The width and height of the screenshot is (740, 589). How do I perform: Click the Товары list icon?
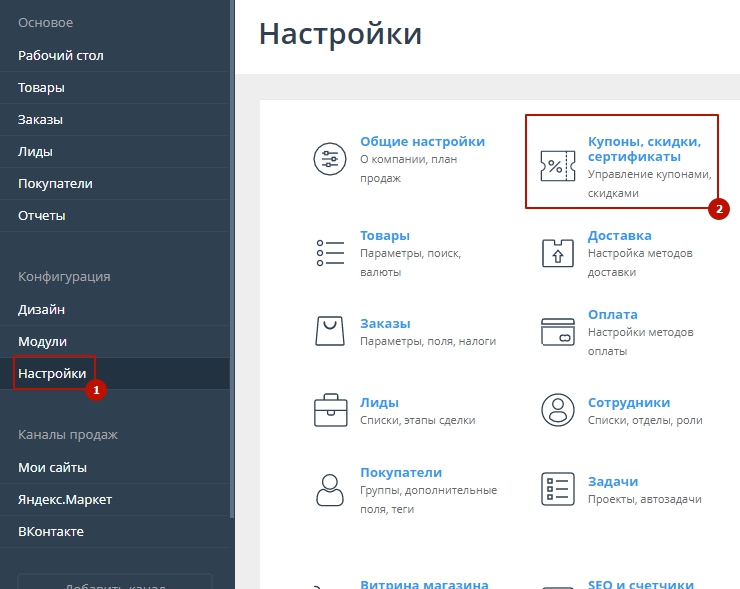click(329, 253)
